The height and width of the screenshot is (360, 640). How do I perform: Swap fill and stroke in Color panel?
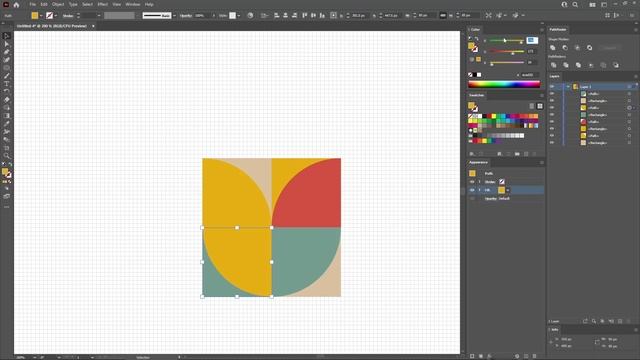point(476,39)
